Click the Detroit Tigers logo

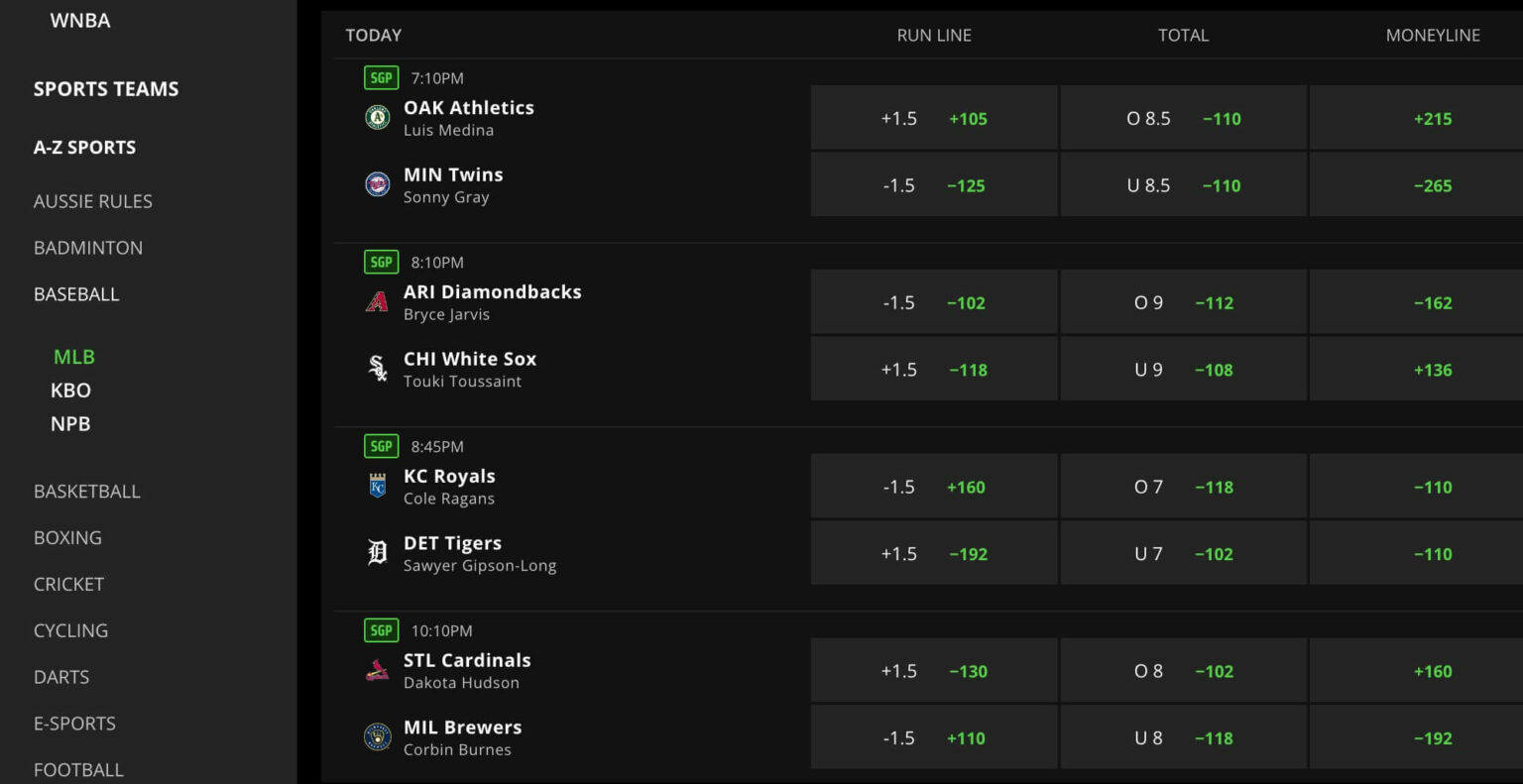377,553
